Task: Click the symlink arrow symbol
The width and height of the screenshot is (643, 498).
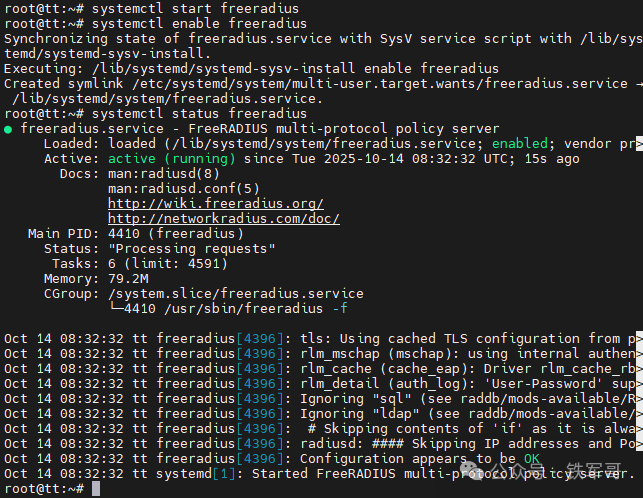Action: 636,84
